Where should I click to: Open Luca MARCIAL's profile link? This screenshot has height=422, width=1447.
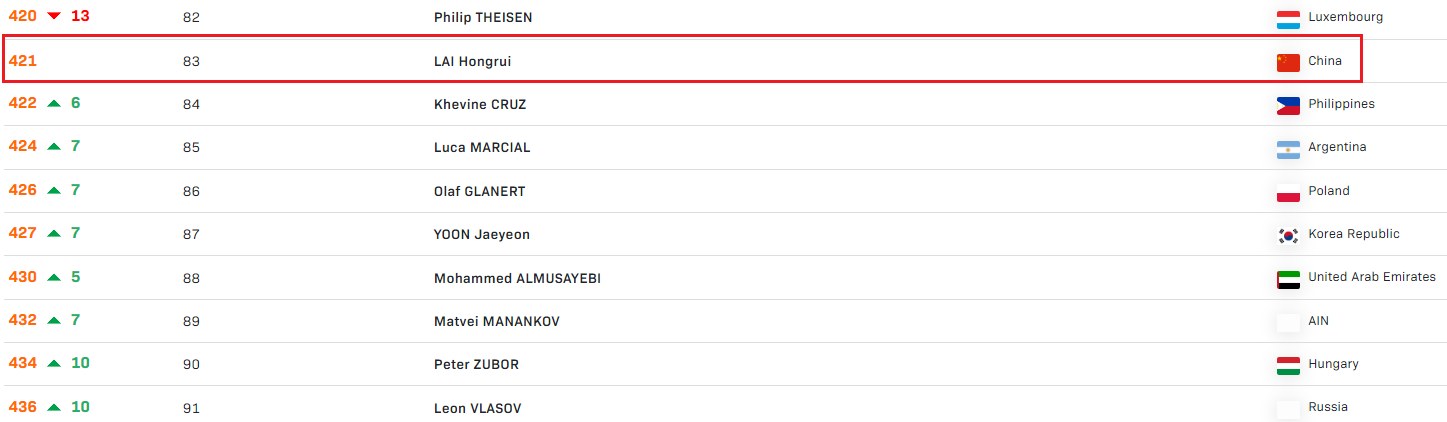tap(482, 148)
